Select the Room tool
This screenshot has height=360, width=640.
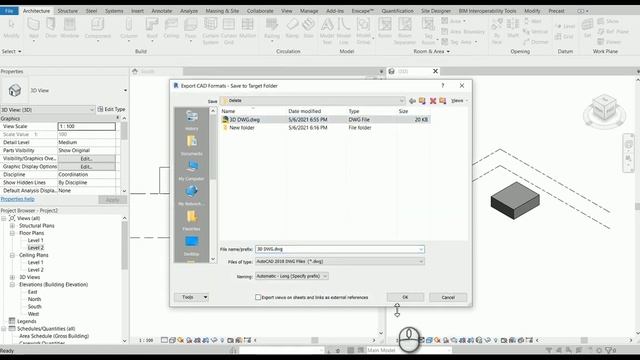[384, 28]
